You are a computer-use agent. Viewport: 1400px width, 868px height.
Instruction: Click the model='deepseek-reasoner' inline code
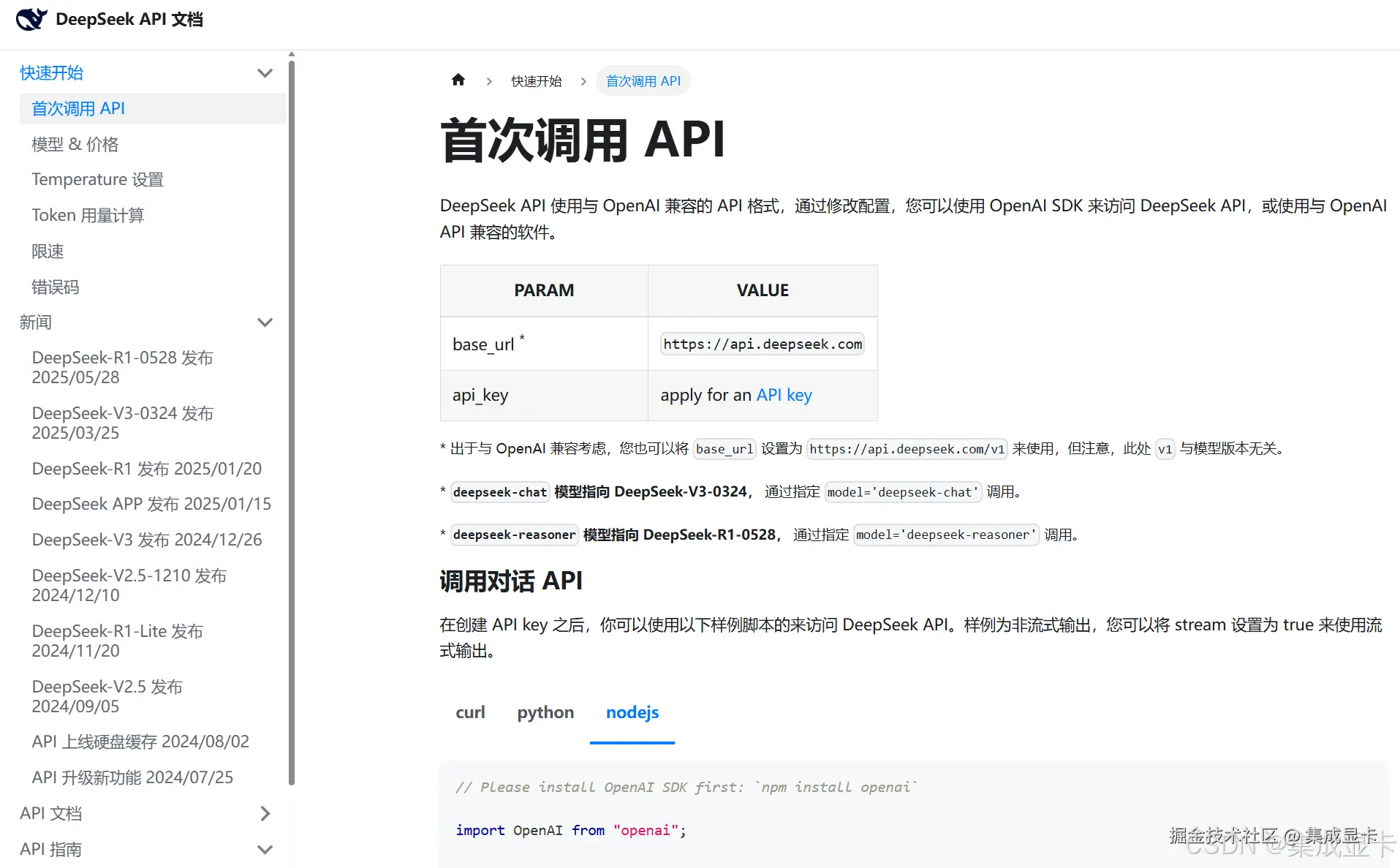click(946, 535)
